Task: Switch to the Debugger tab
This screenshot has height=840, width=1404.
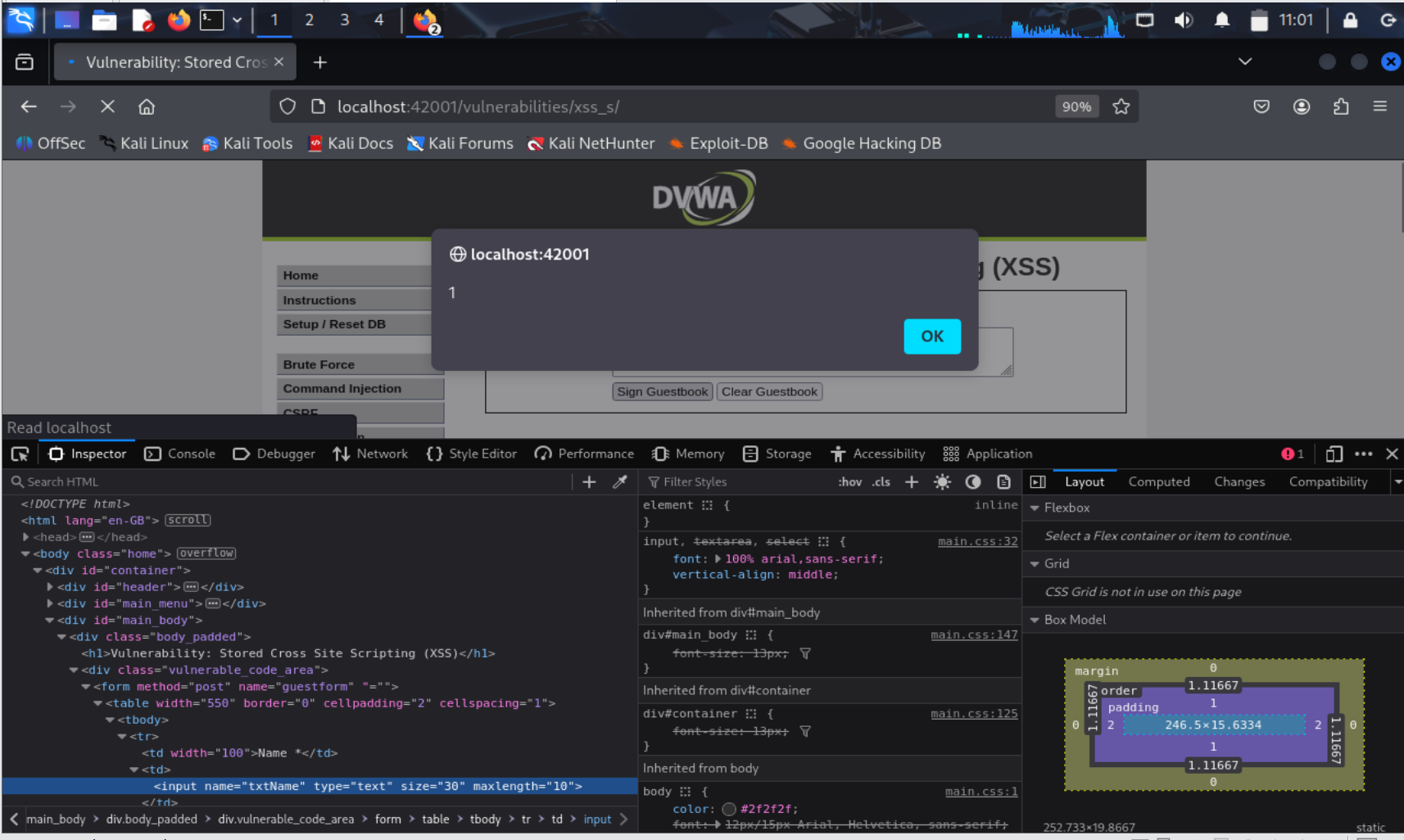Action: pyautogui.click(x=274, y=454)
